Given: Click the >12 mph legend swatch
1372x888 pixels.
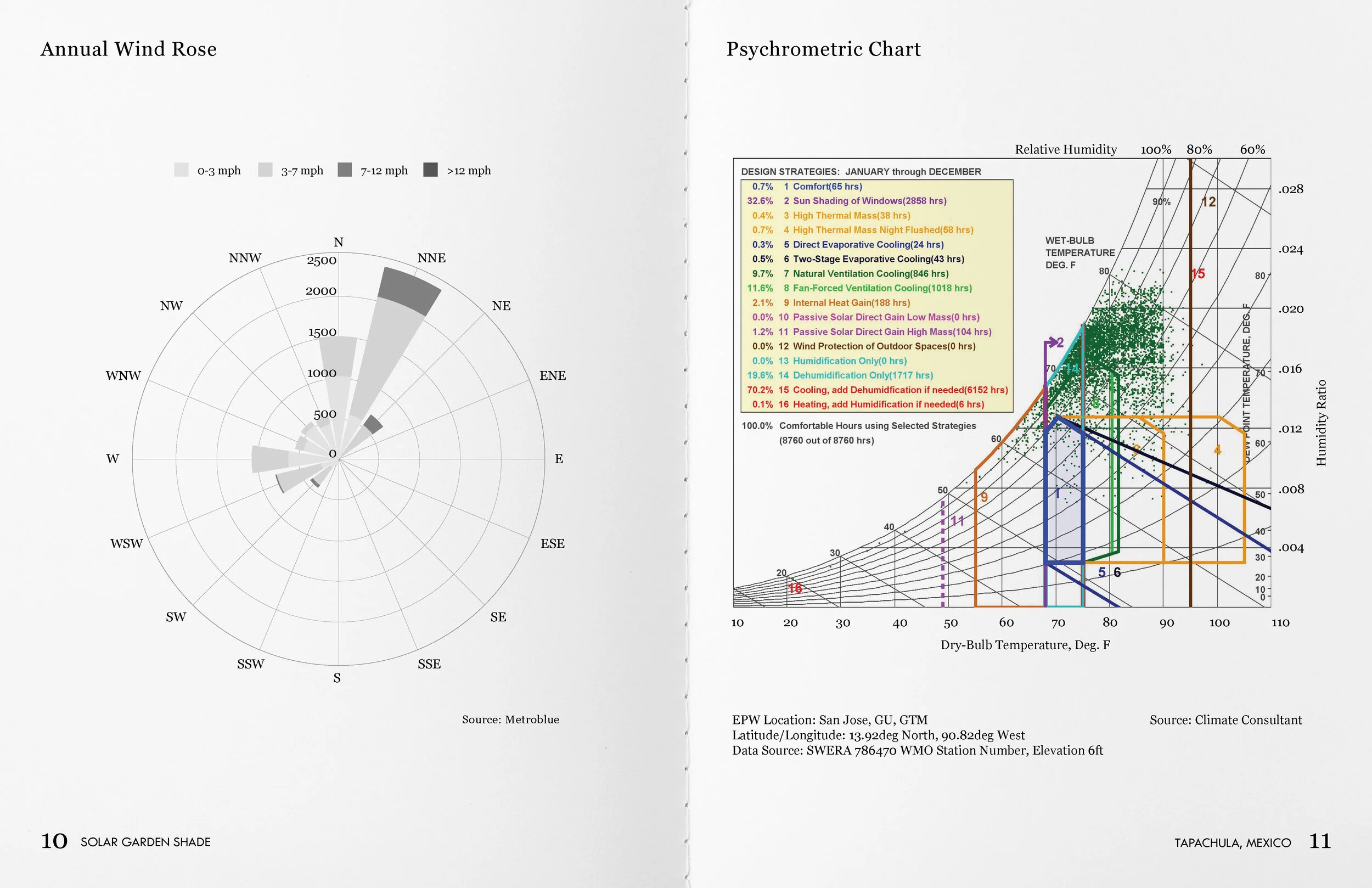Looking at the screenshot, I should click(x=430, y=170).
